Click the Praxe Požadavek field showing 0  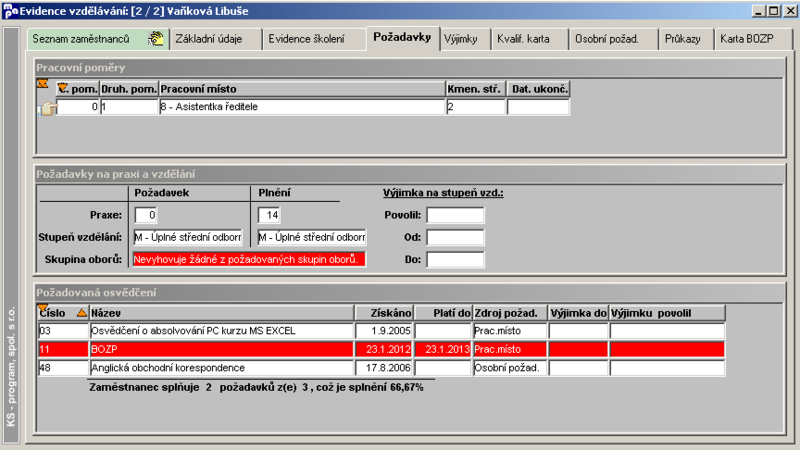146,215
